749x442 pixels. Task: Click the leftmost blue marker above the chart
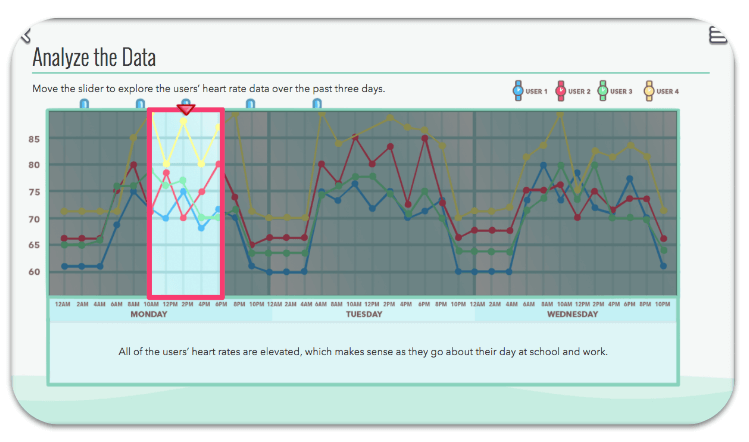coord(84,103)
